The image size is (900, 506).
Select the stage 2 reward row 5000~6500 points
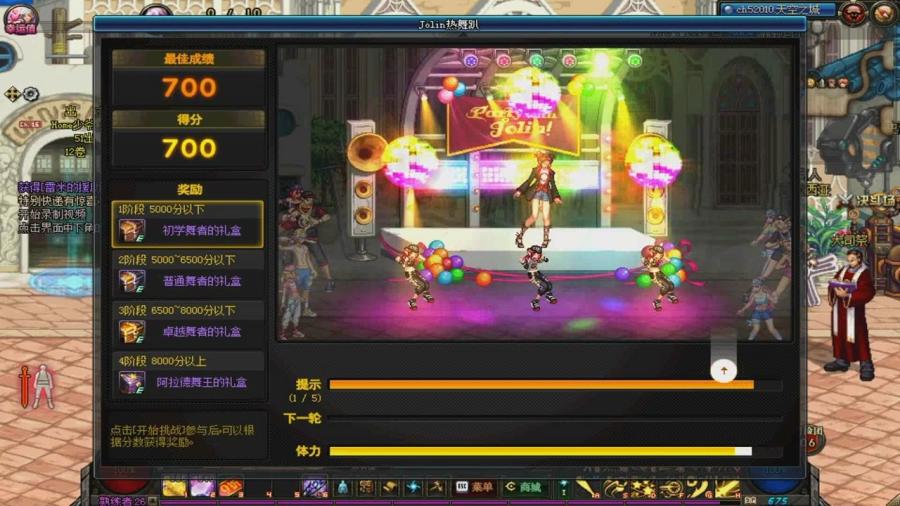tap(188, 275)
